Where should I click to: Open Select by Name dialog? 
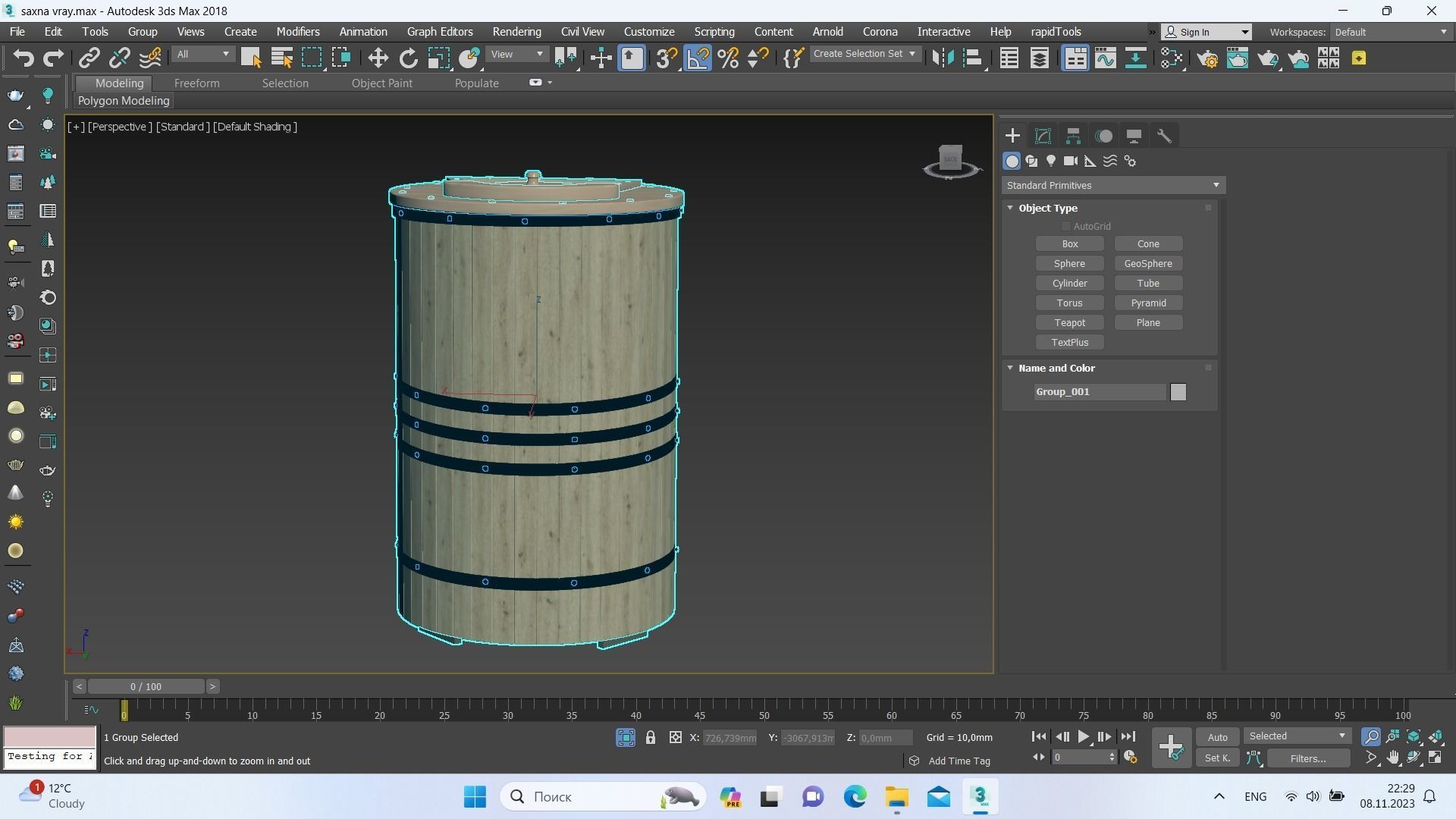point(281,58)
